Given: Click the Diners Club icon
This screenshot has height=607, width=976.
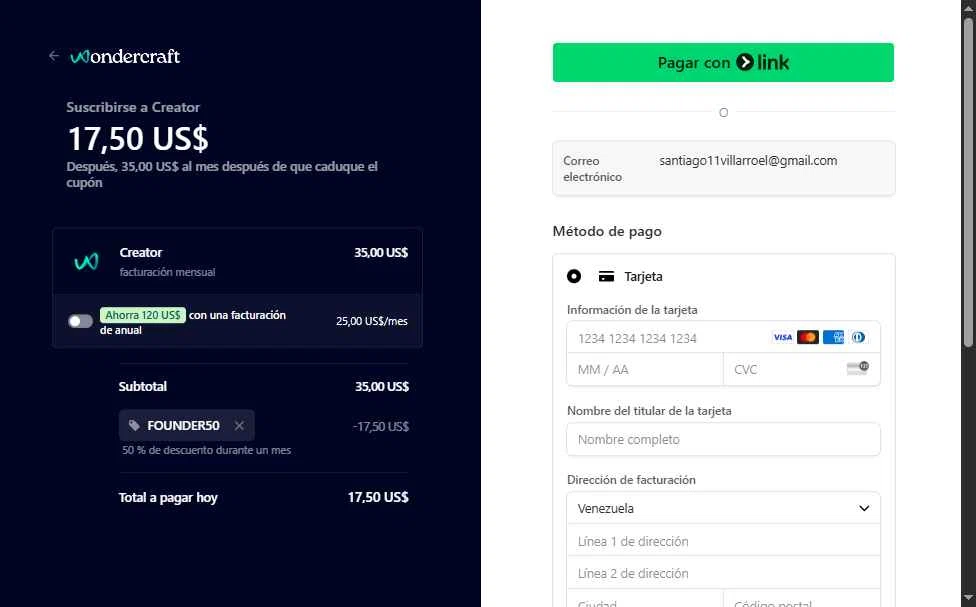Looking at the screenshot, I should (858, 337).
